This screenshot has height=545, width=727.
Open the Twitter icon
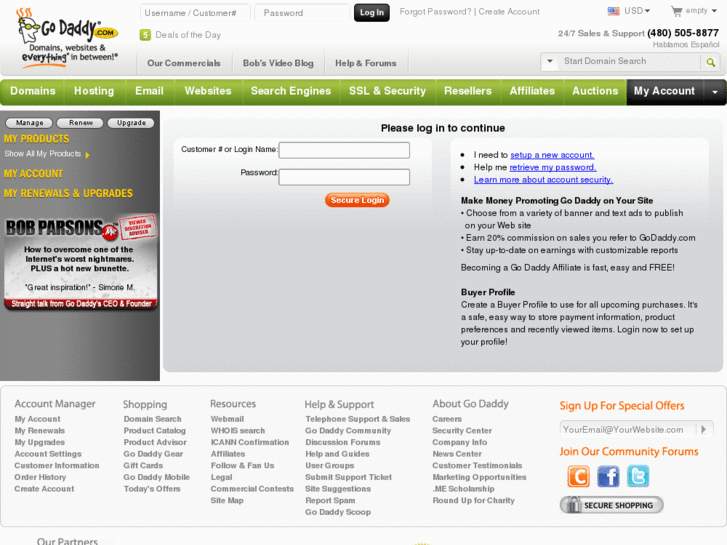click(638, 476)
